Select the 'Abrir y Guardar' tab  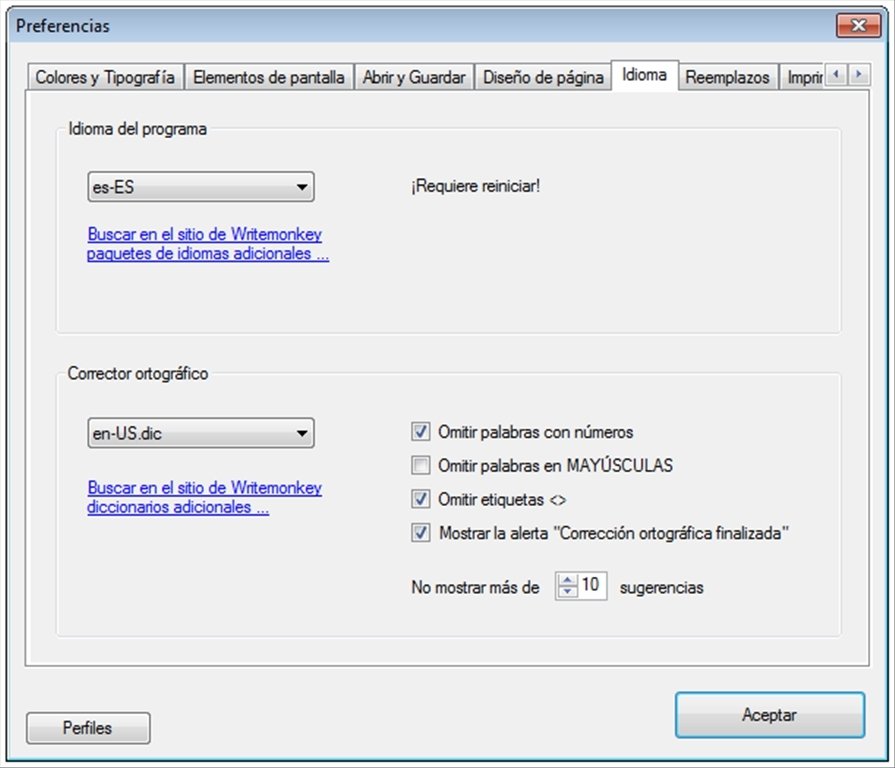414,77
